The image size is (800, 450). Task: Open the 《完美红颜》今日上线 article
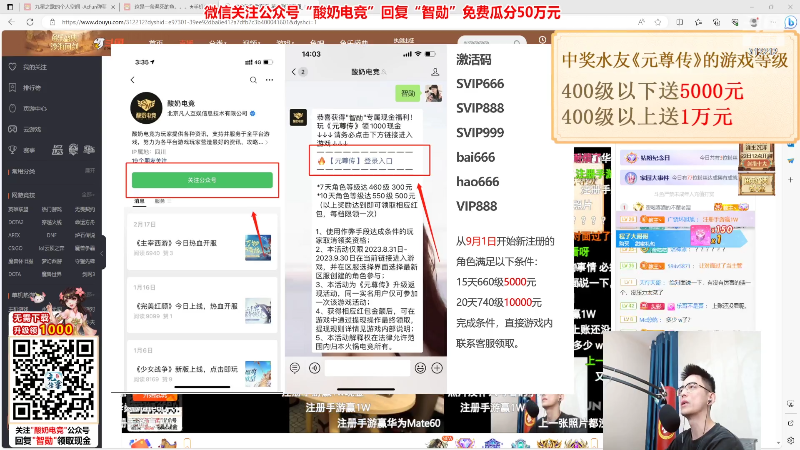click(203, 306)
